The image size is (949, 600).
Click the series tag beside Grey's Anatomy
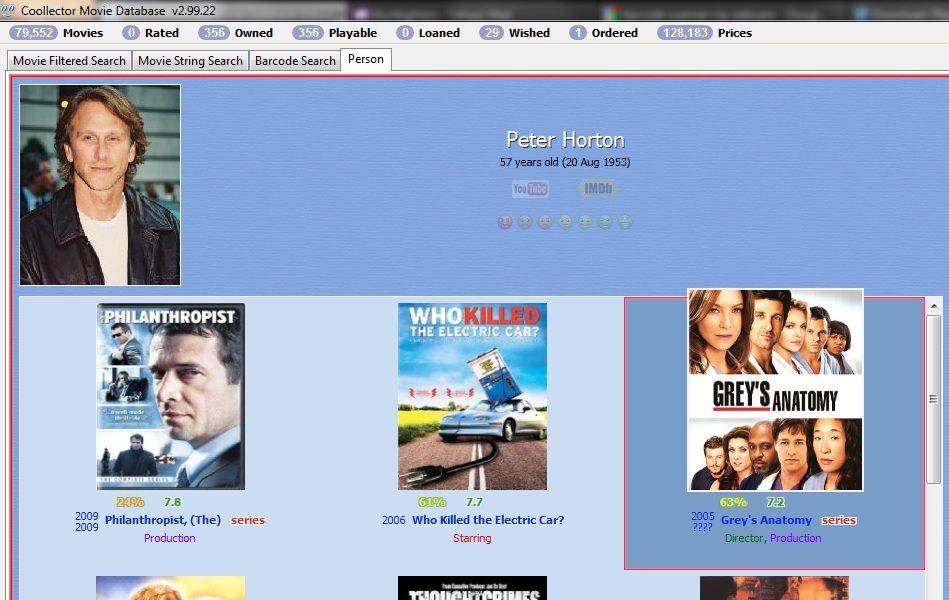[839, 520]
